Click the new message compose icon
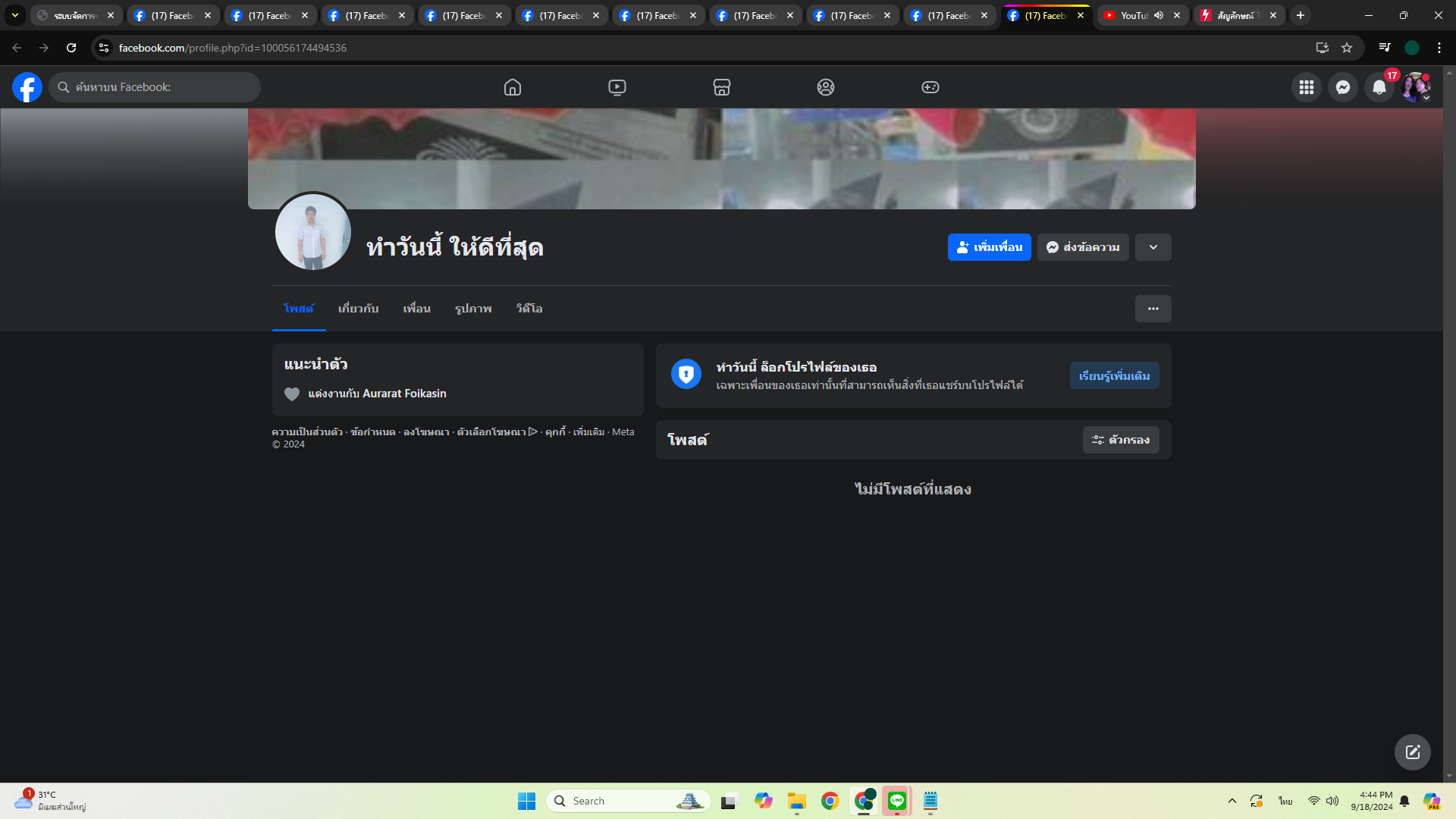 [x=1412, y=752]
